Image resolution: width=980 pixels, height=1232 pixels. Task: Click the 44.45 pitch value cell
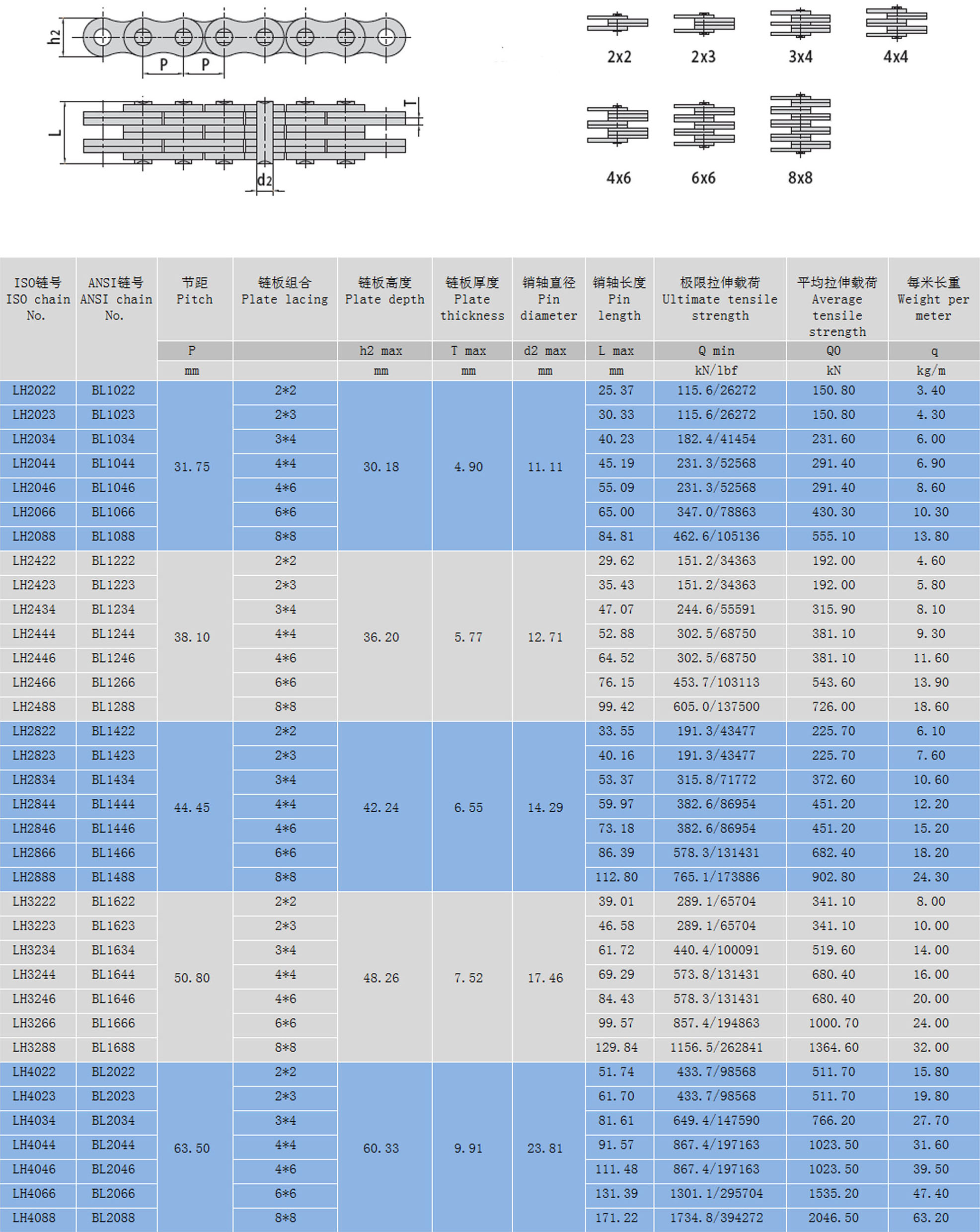192,807
